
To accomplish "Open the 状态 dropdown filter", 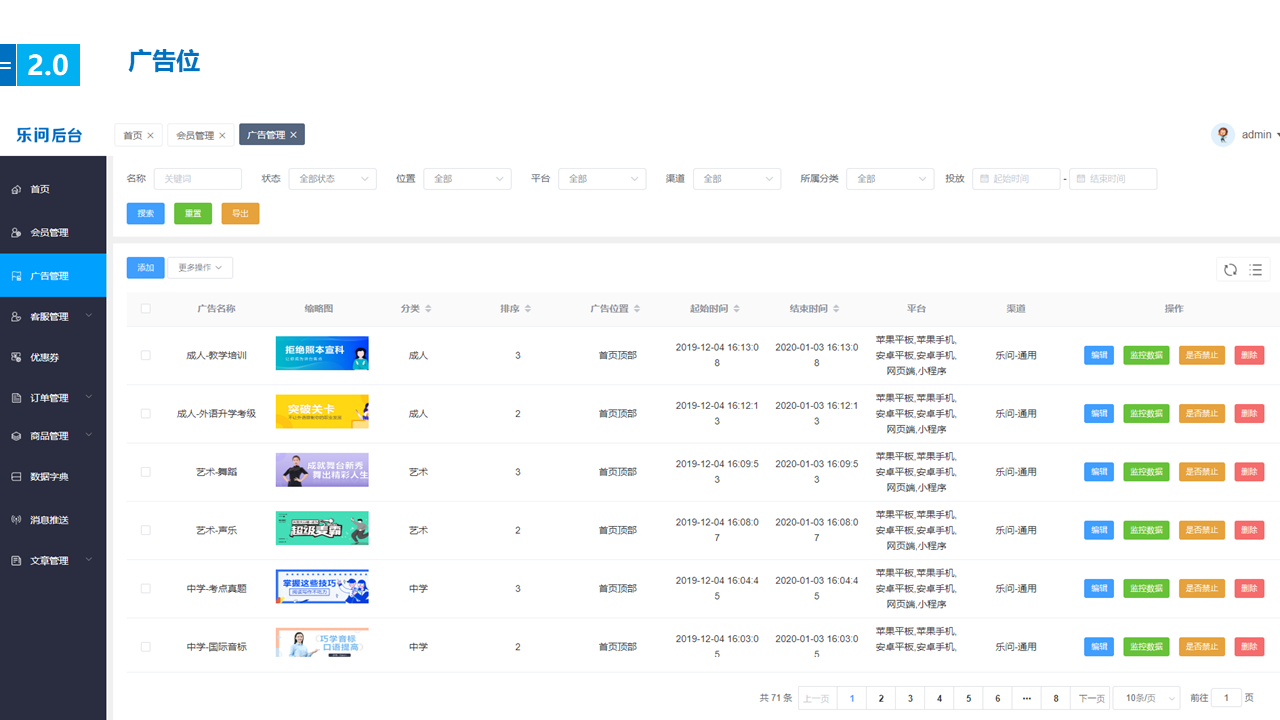I will [x=332, y=179].
